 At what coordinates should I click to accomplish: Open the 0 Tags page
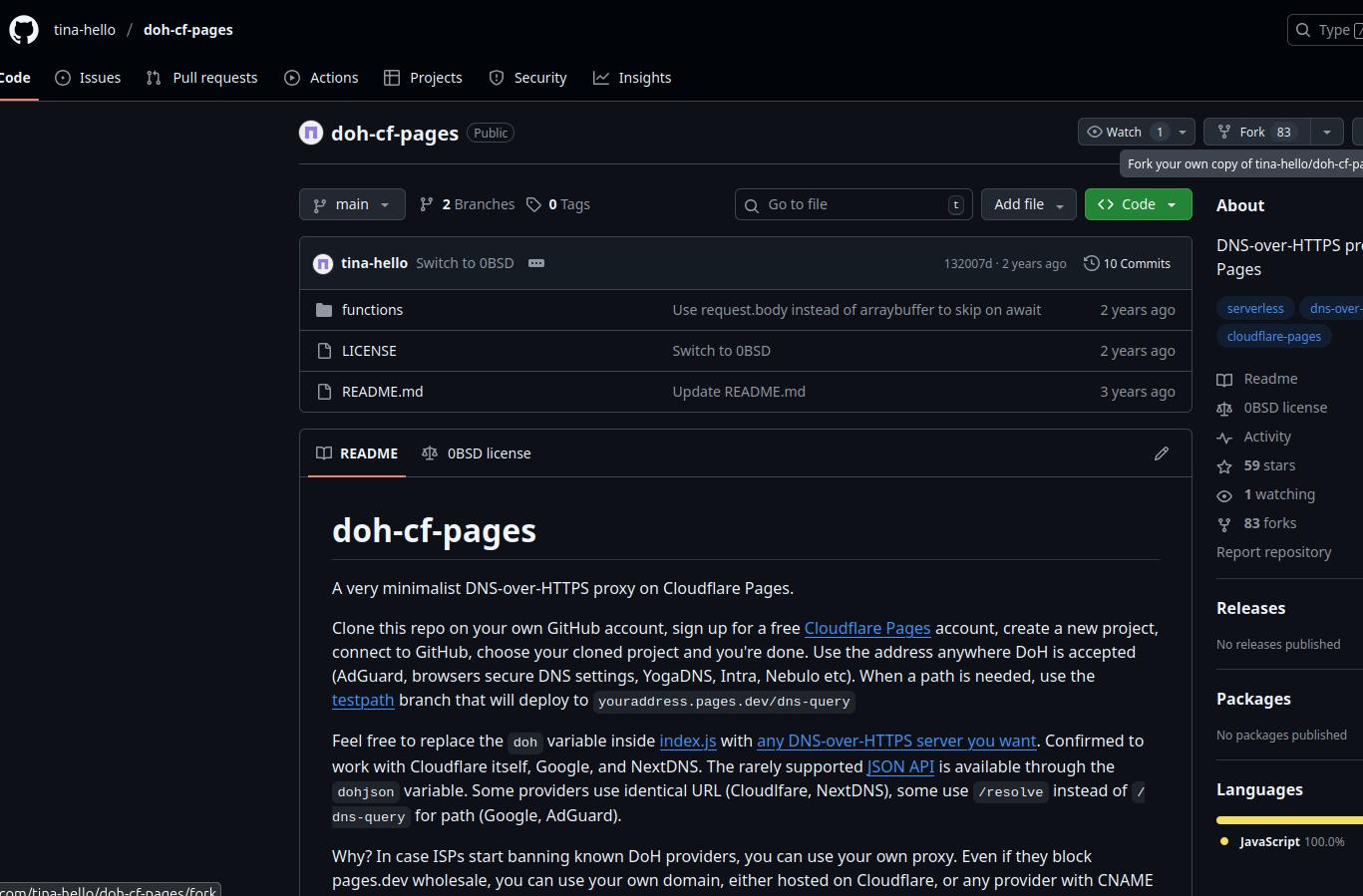(x=558, y=204)
